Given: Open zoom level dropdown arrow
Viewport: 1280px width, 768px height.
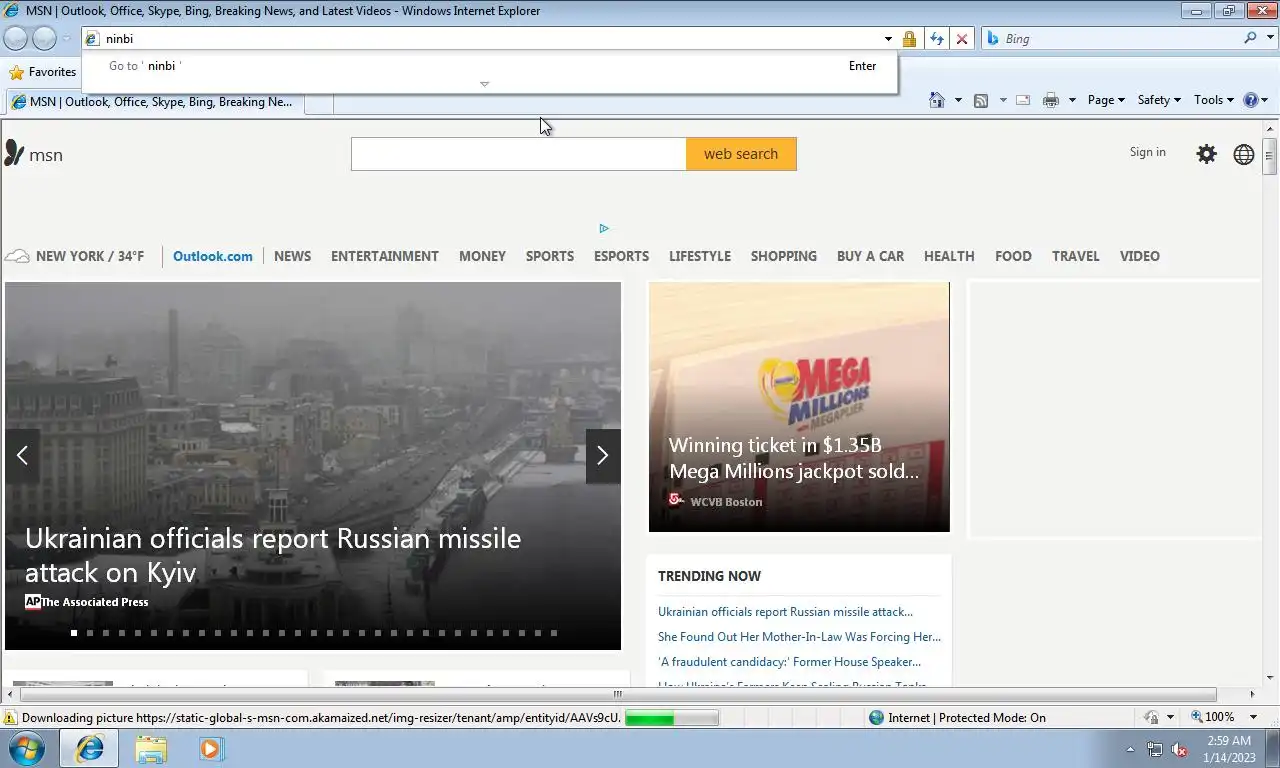Looking at the screenshot, I should click(1254, 717).
